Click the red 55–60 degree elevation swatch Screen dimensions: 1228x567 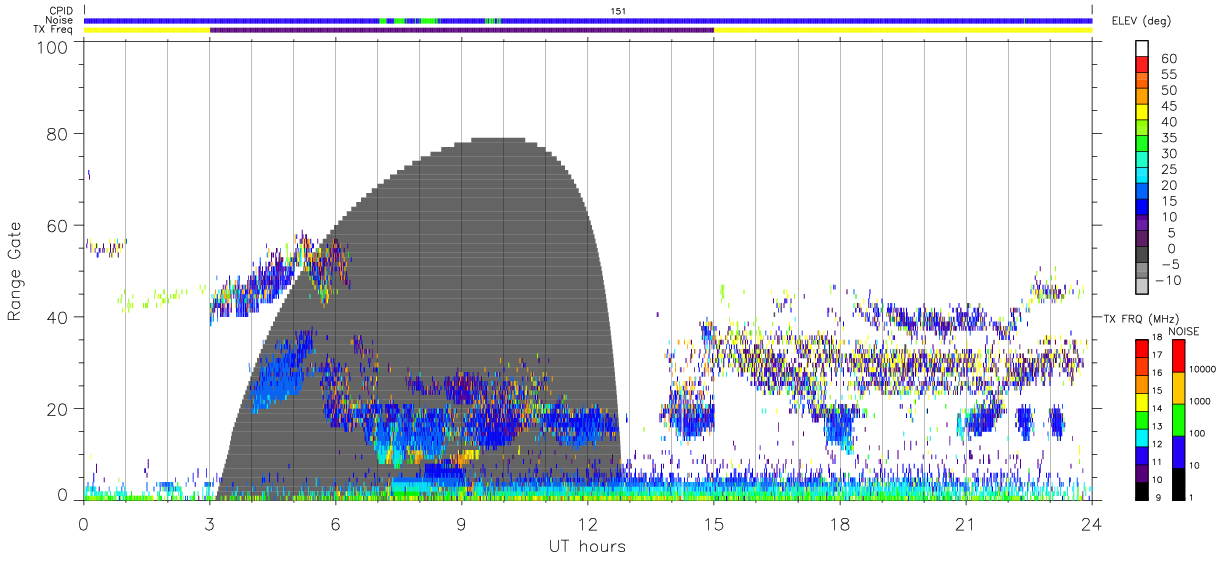point(1142,65)
